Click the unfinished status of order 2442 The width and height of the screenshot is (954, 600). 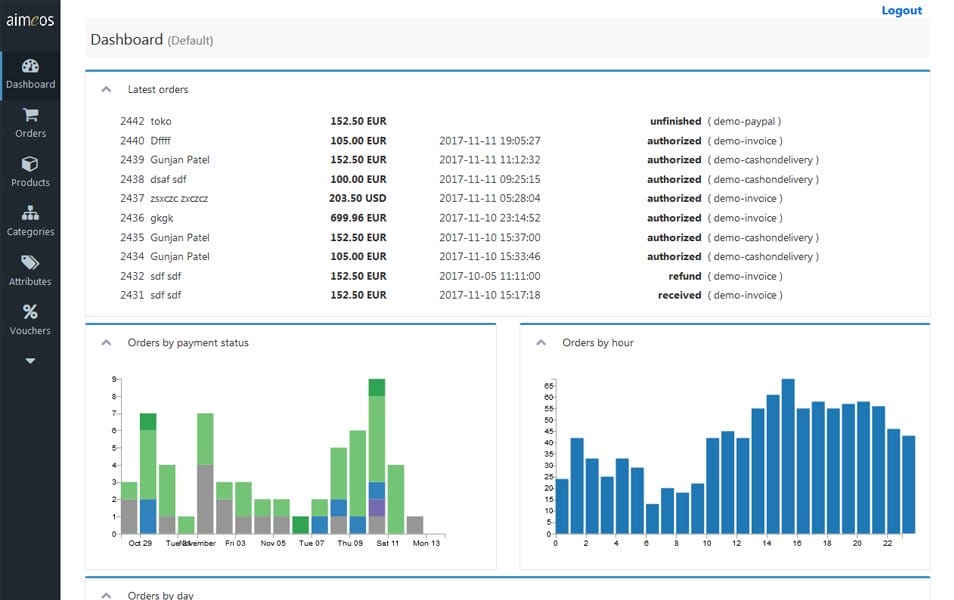click(673, 121)
